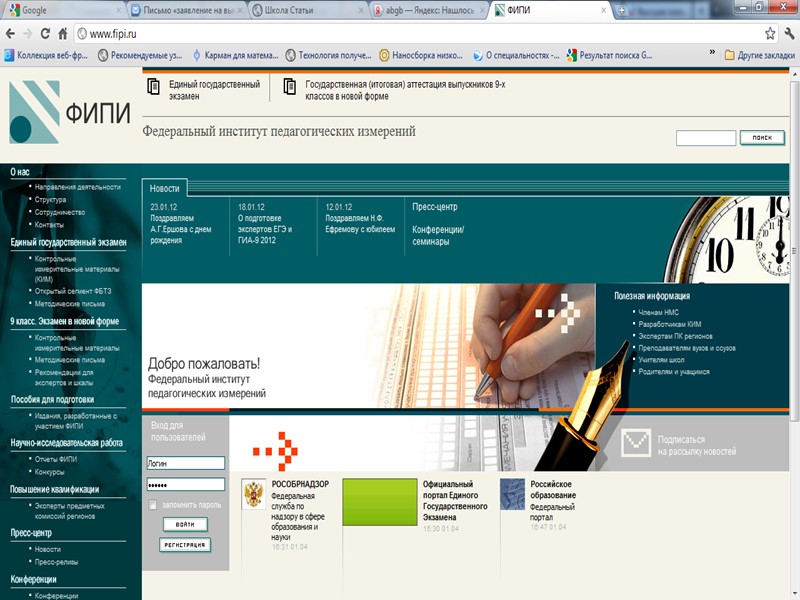Viewport: 800px width, 600px height.
Task: Open the browser home page icon
Action: coord(62,34)
